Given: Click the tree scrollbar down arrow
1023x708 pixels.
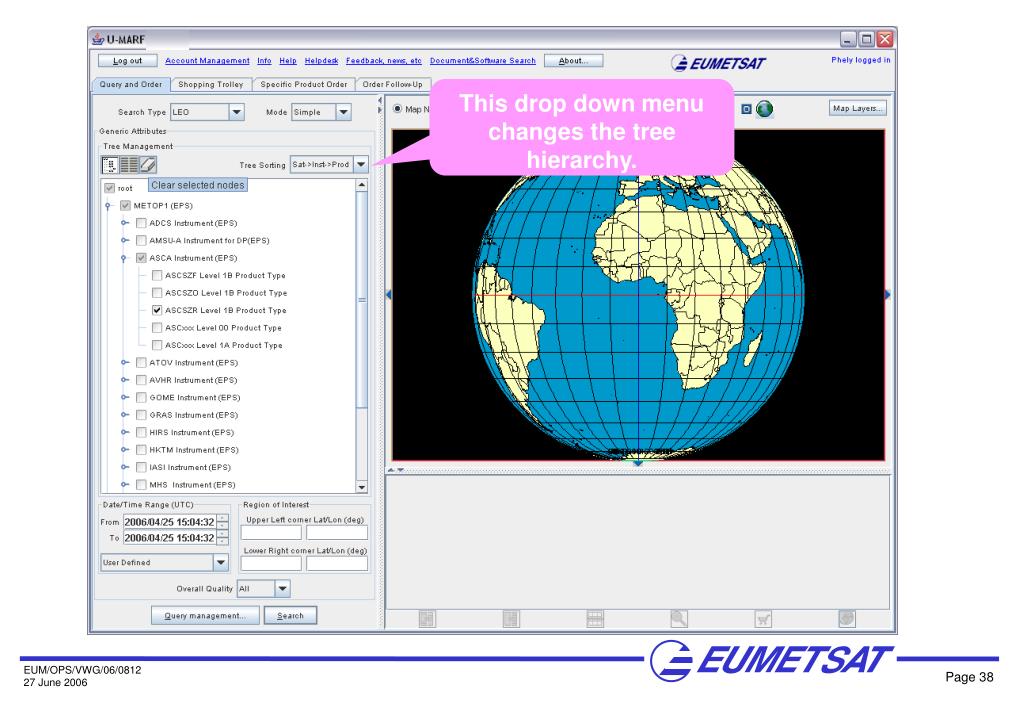Looking at the screenshot, I should (x=361, y=487).
